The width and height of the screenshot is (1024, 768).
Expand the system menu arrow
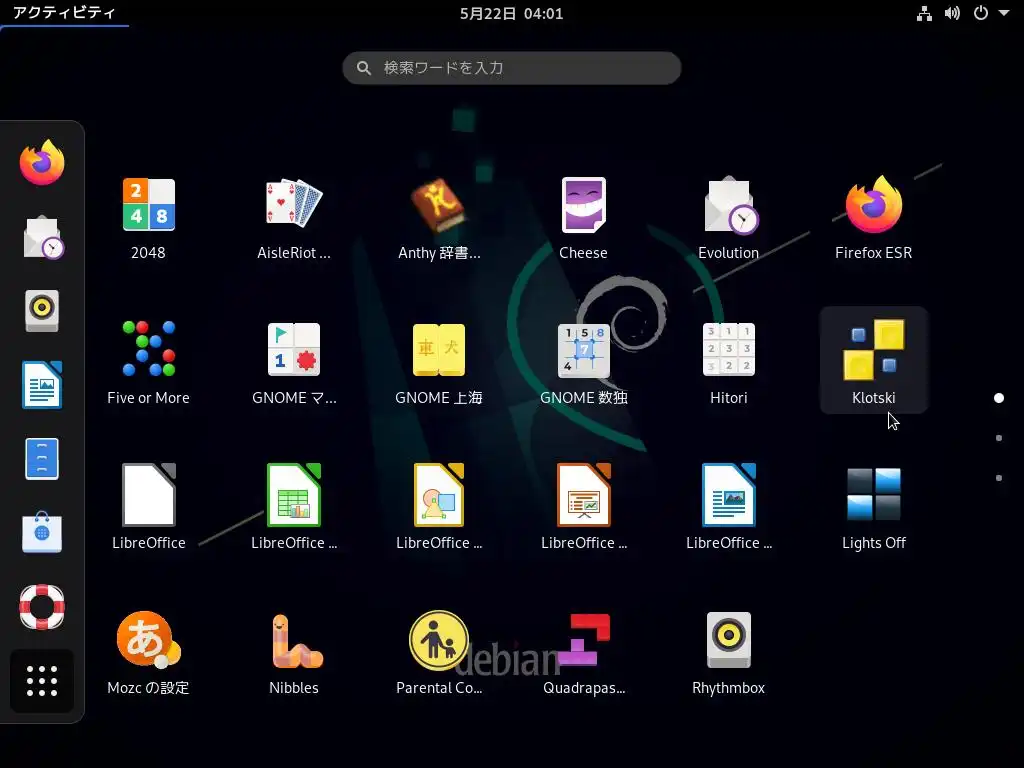(x=1004, y=13)
